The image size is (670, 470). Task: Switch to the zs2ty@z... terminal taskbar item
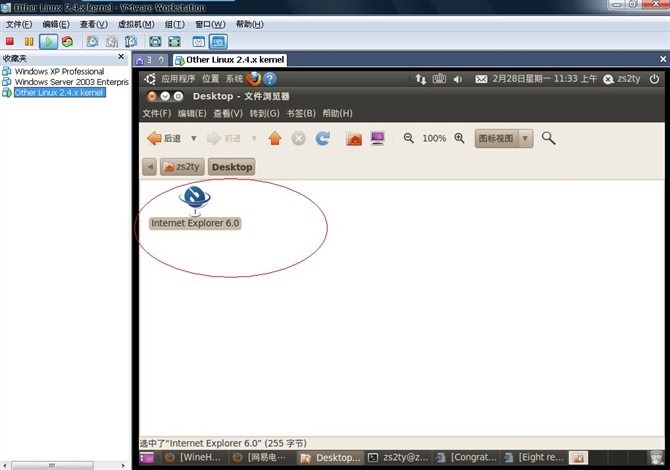398,457
